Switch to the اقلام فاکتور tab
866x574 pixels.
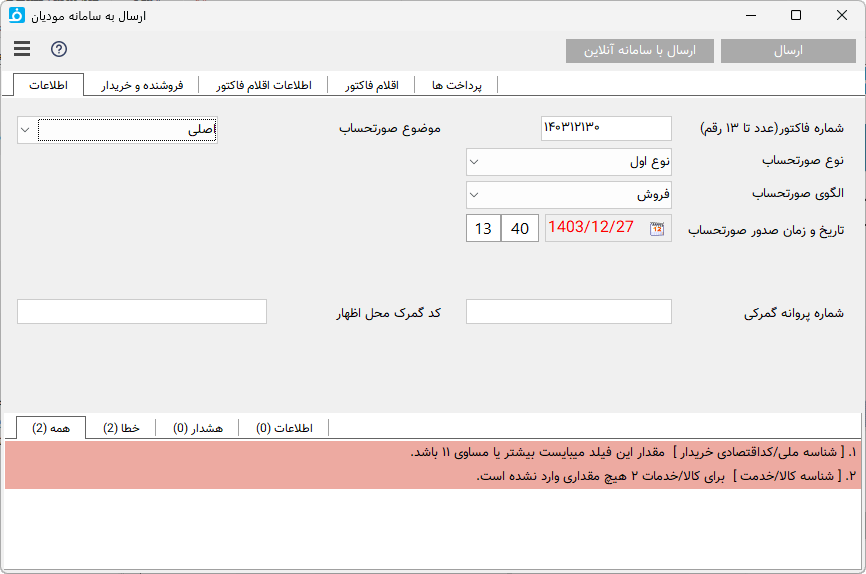372,86
